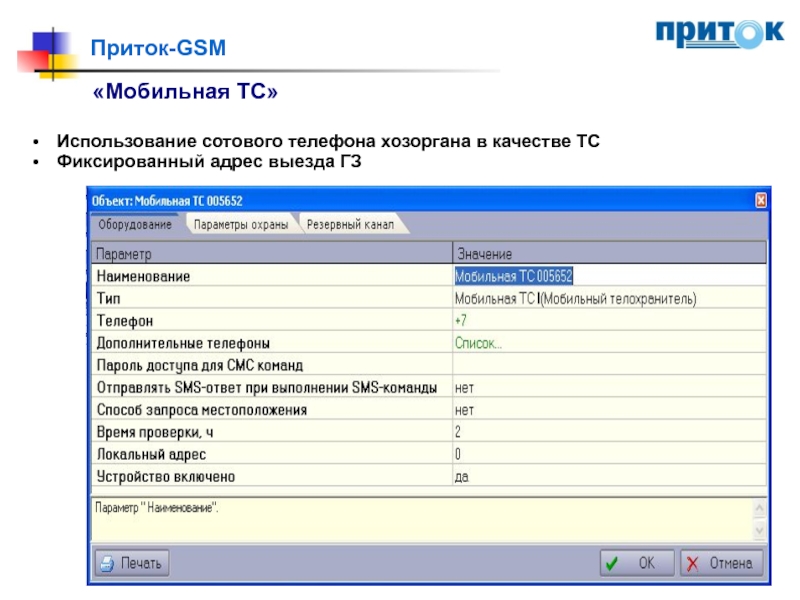Image resolution: width=800 pixels, height=600 pixels.
Task: Click description pane scrollbar down arrow
Action: 759,530
